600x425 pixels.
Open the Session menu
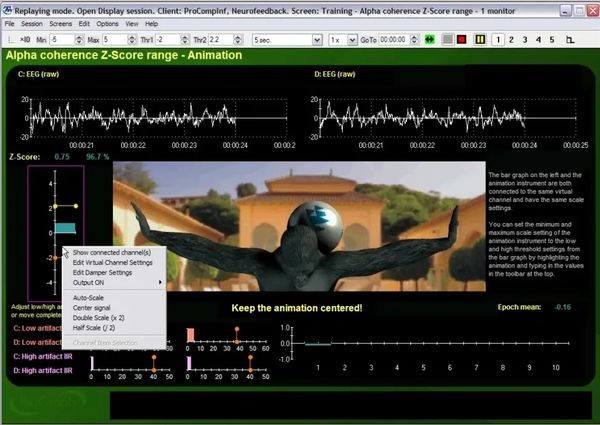pos(31,23)
